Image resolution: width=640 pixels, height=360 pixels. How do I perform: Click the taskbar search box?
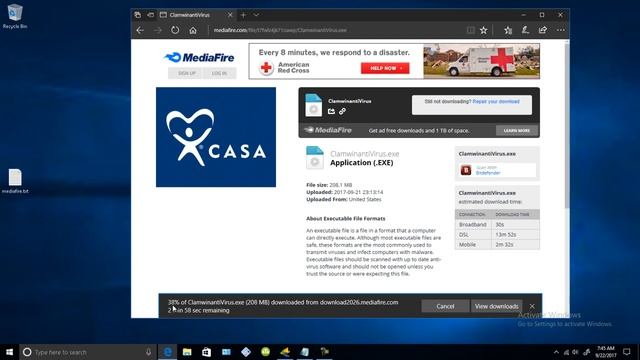[87, 352]
